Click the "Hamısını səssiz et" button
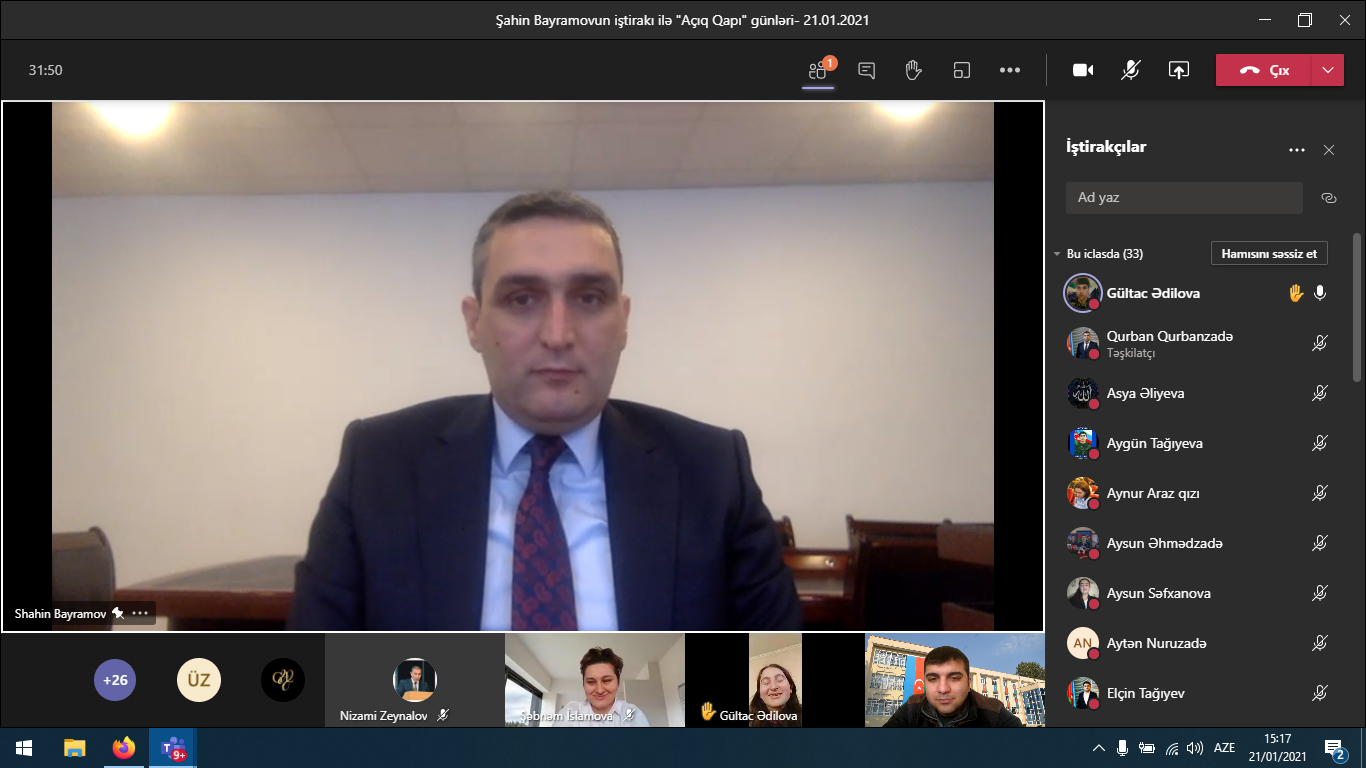Screen dimensions: 1366x768 pos(1269,254)
